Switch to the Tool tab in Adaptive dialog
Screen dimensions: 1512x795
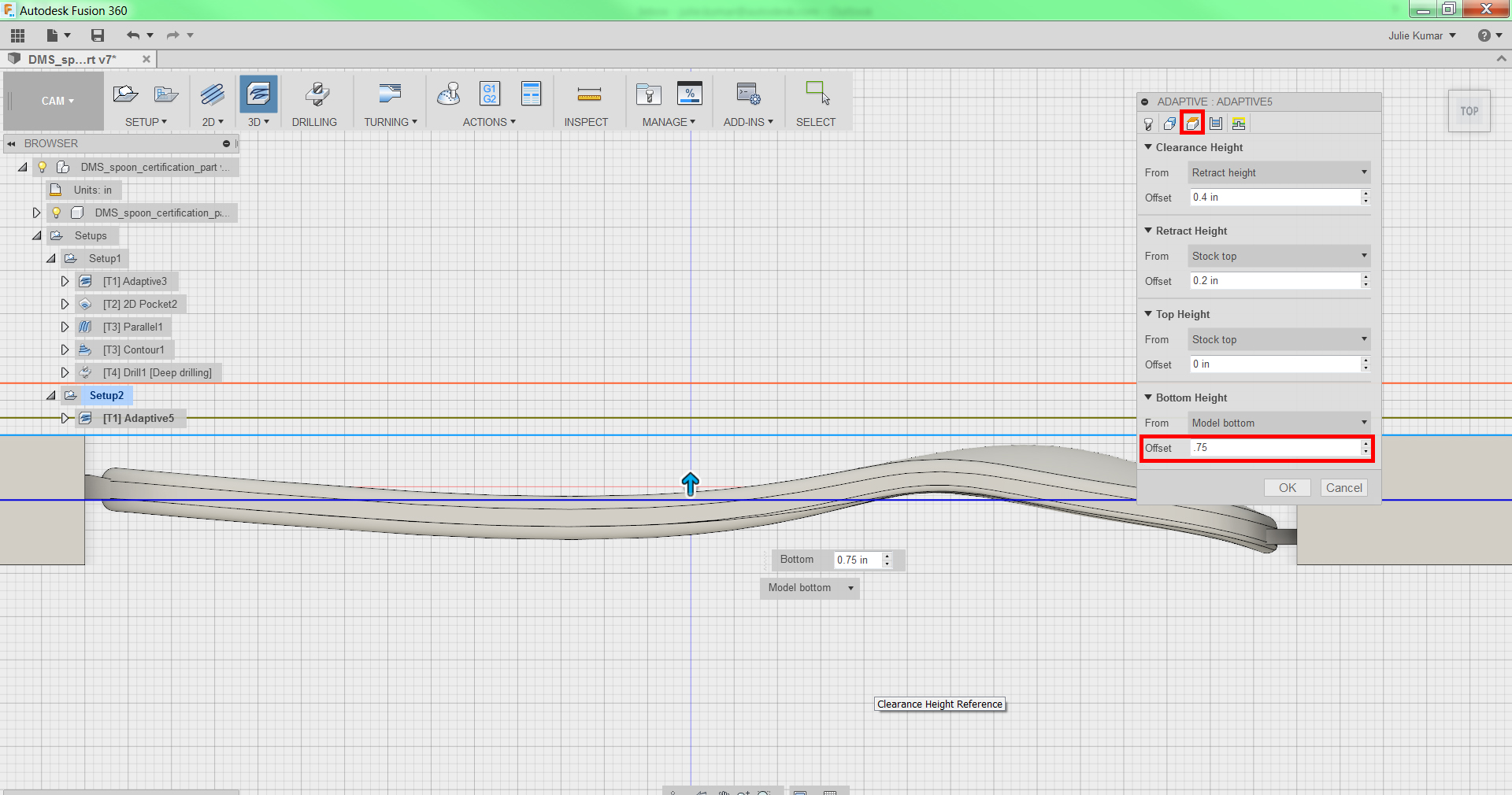click(x=1148, y=124)
